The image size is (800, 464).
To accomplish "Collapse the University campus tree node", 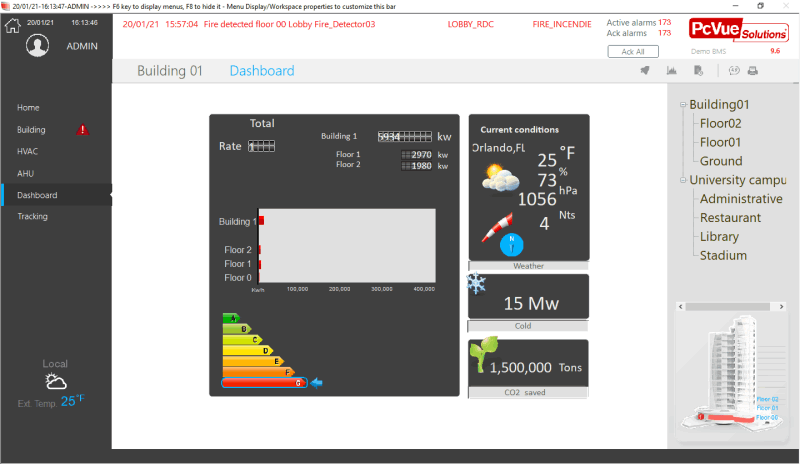I will point(682,181).
